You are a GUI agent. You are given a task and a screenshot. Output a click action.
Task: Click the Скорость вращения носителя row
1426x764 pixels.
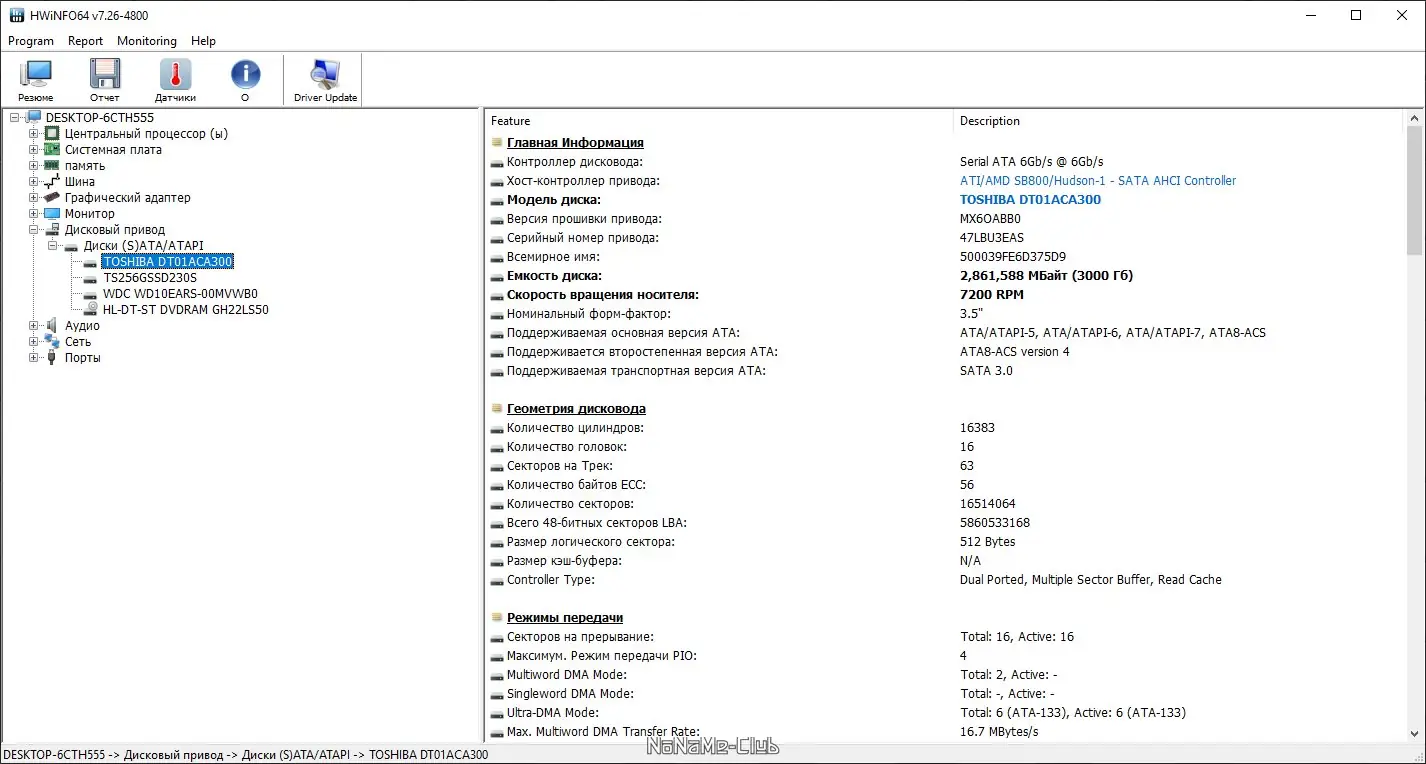[x=946, y=295]
